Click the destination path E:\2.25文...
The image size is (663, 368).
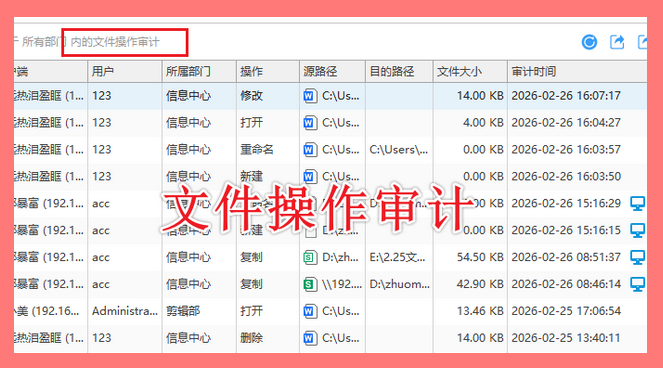click(x=397, y=257)
